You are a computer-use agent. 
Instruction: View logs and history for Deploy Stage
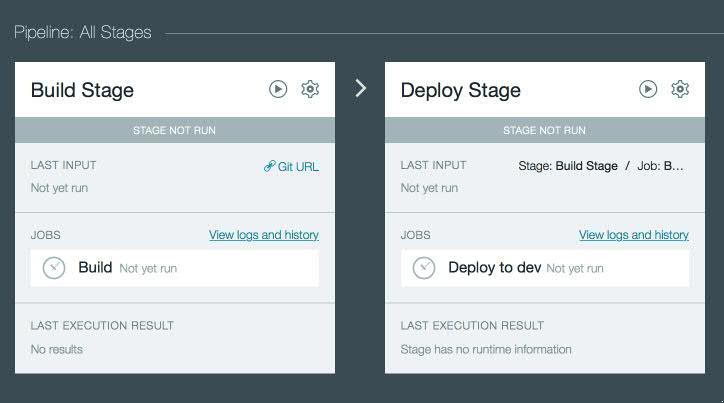tap(633, 235)
